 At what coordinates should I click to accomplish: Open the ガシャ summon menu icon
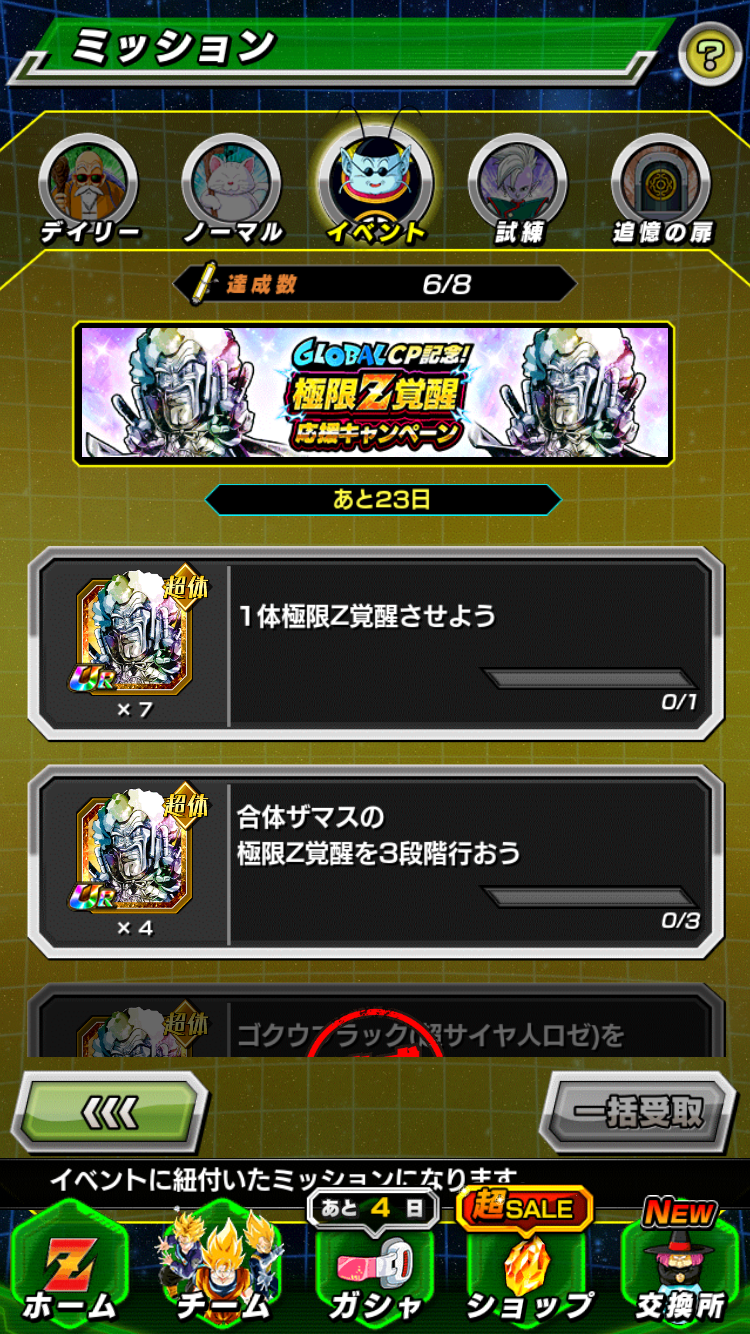click(375, 1270)
